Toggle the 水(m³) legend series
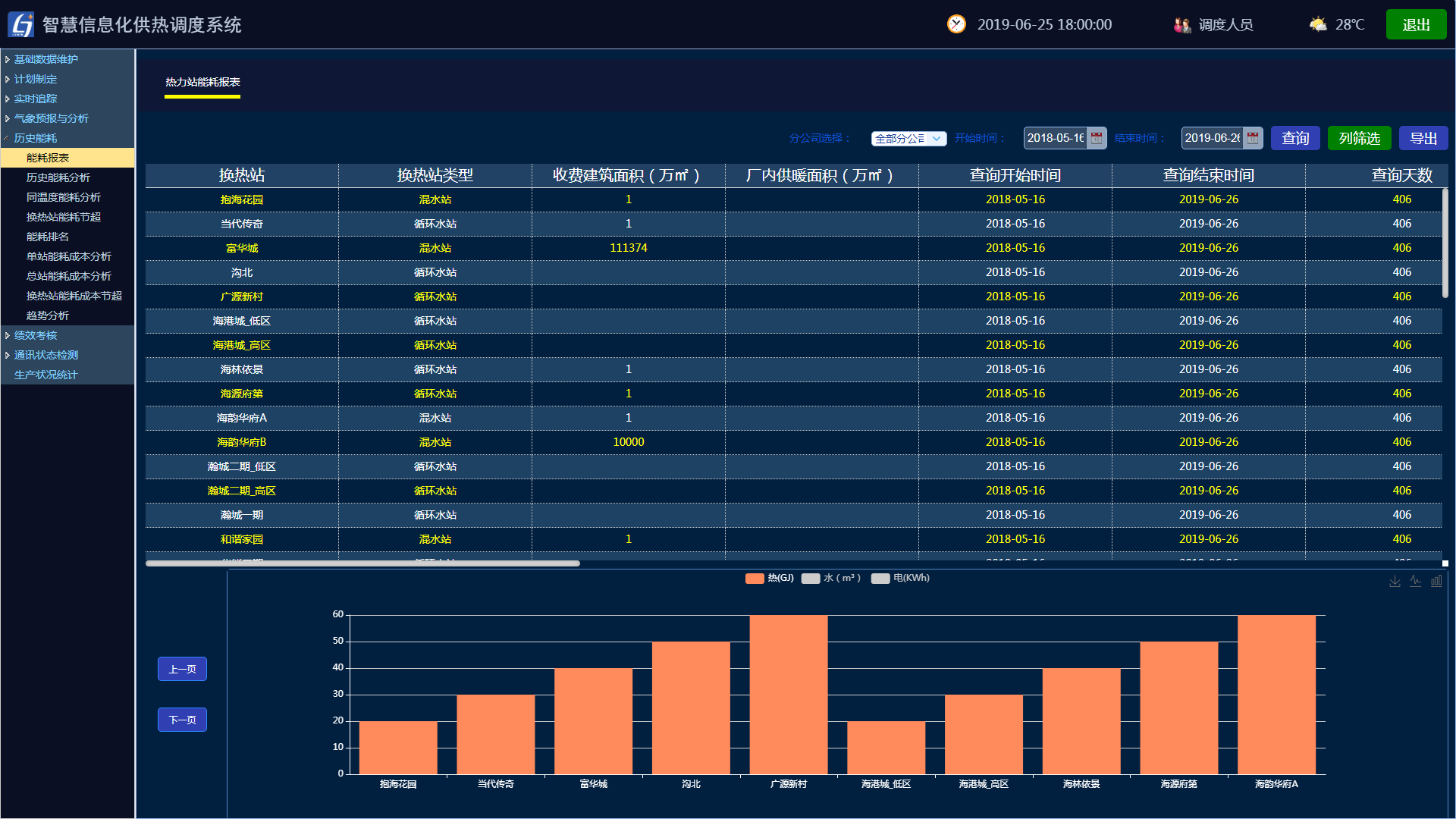The image size is (1456, 819). tap(831, 578)
